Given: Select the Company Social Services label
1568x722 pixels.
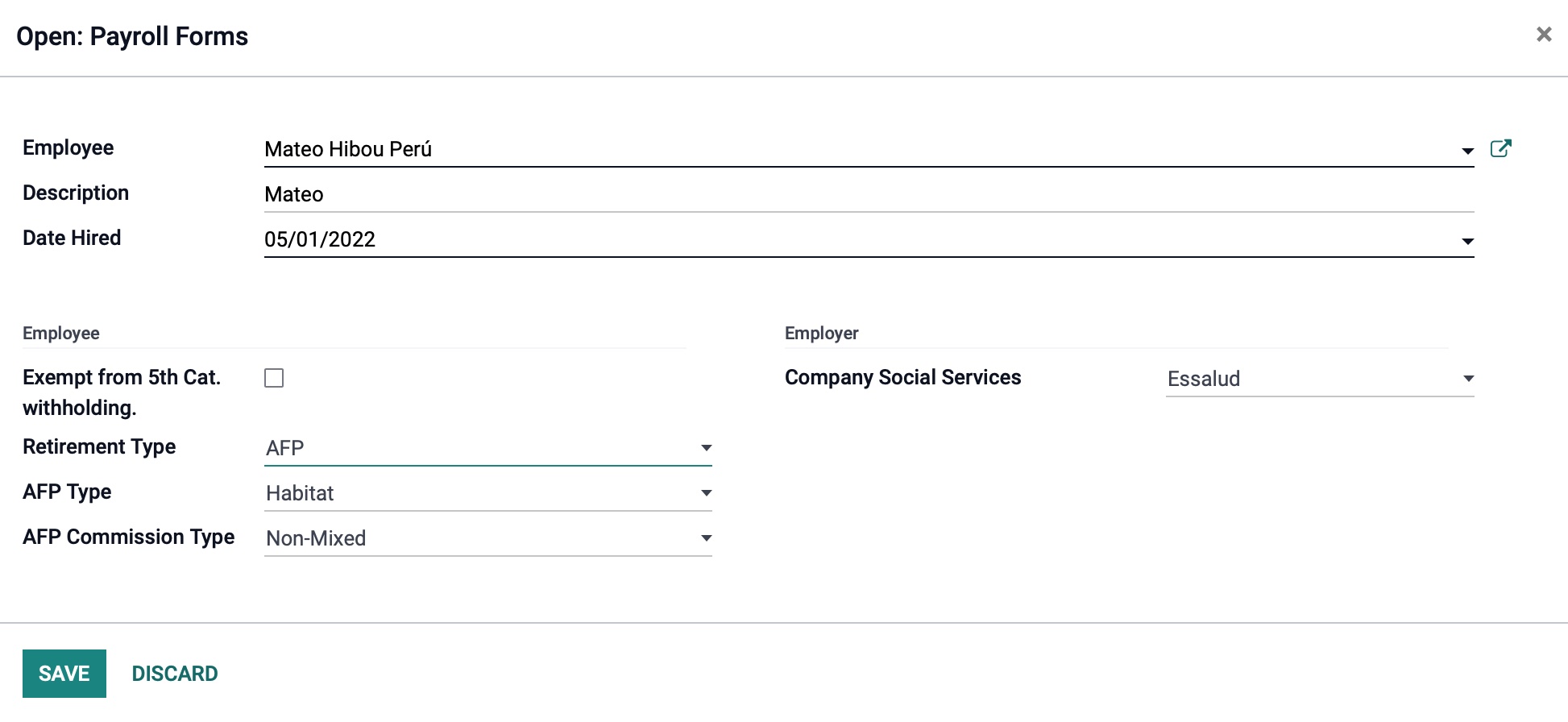Looking at the screenshot, I should 903,377.
